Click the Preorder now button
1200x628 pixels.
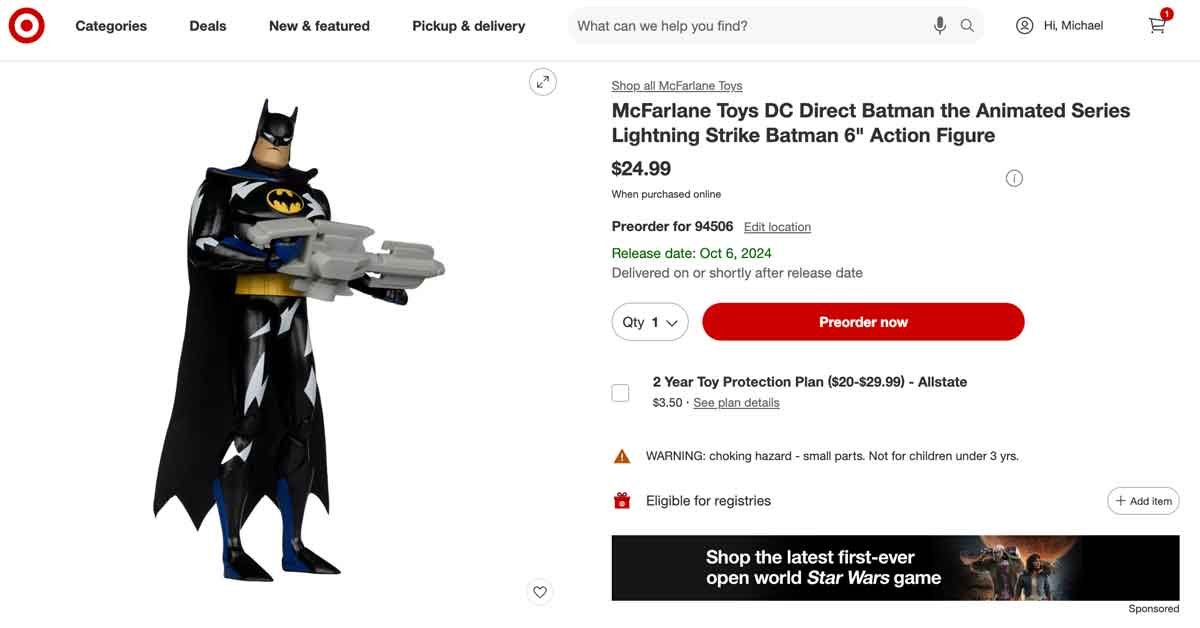coord(863,322)
